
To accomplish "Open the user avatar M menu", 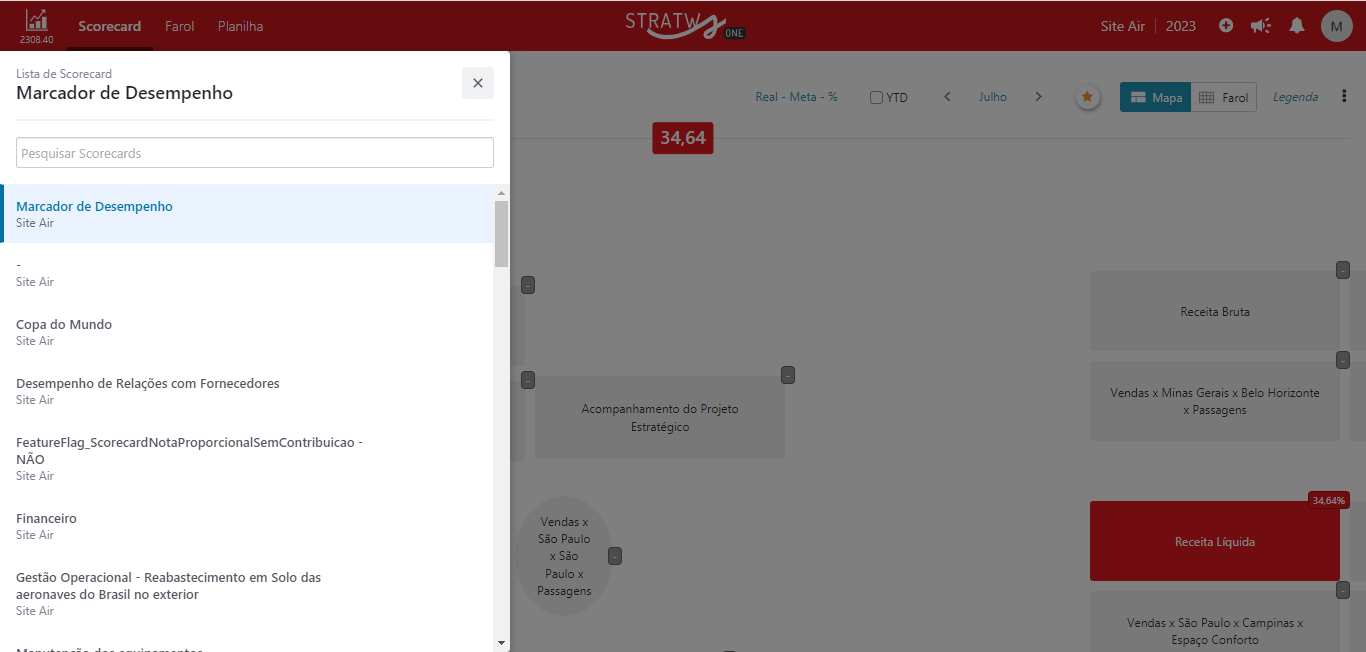I will (x=1337, y=26).
